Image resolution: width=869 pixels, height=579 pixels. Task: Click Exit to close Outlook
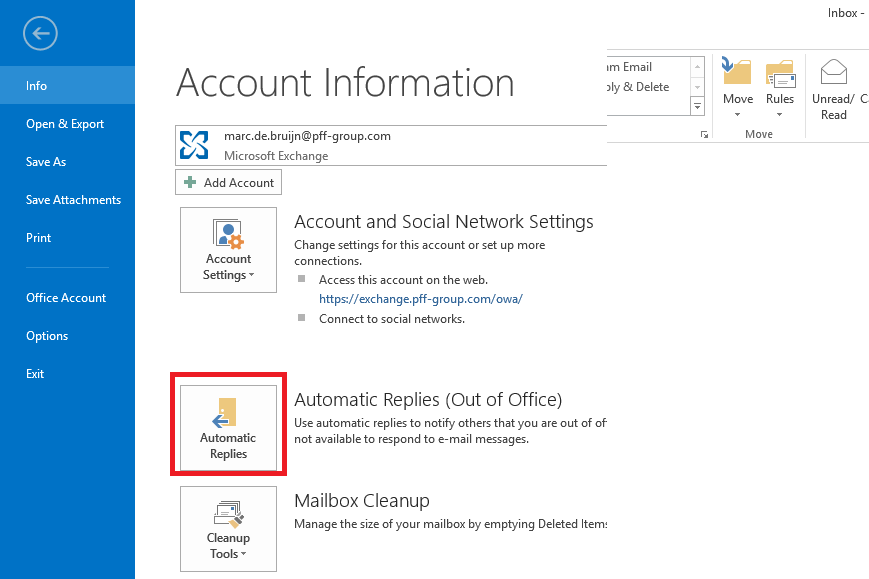36,374
